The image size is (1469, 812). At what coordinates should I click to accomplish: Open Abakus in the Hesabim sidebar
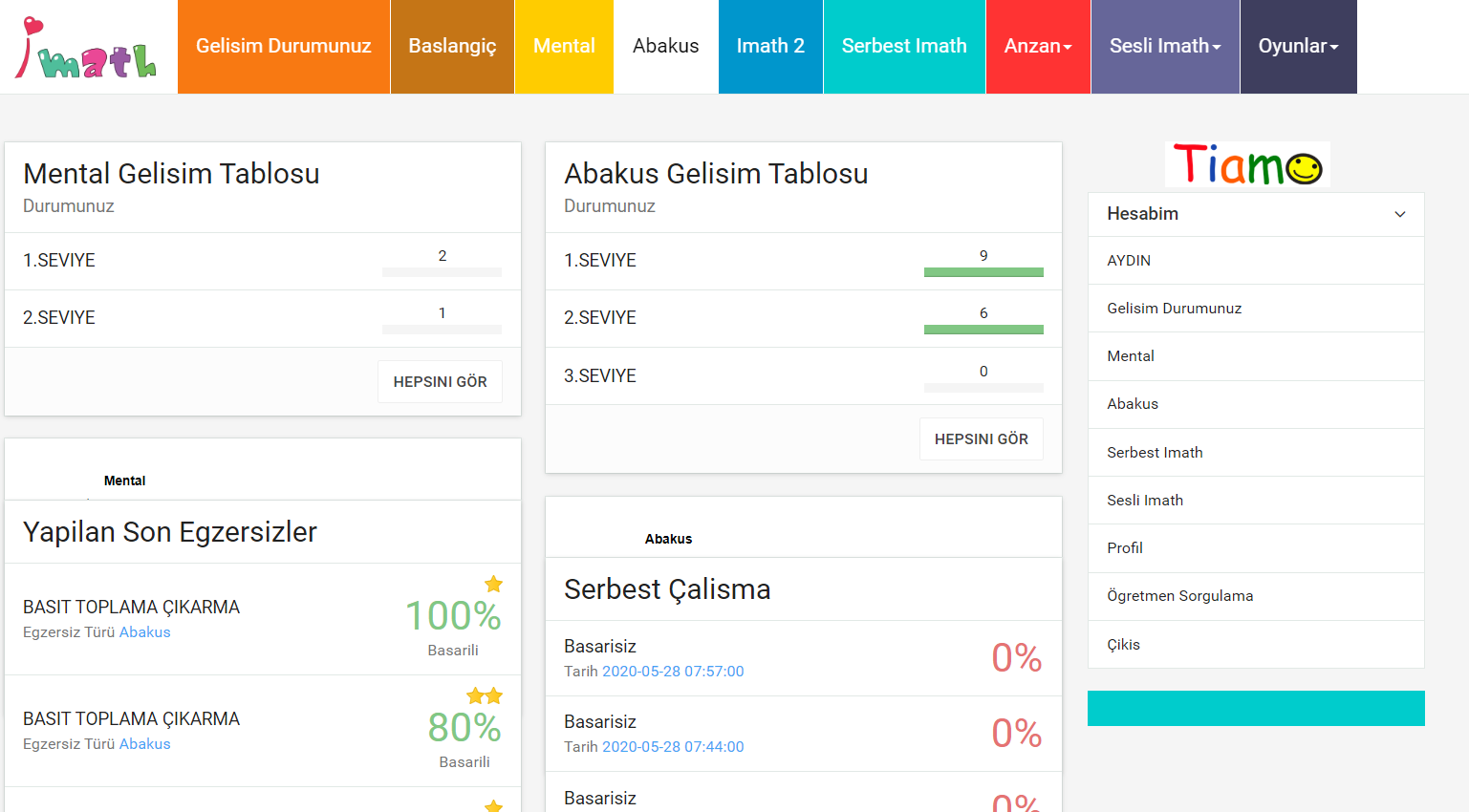tap(1256, 404)
